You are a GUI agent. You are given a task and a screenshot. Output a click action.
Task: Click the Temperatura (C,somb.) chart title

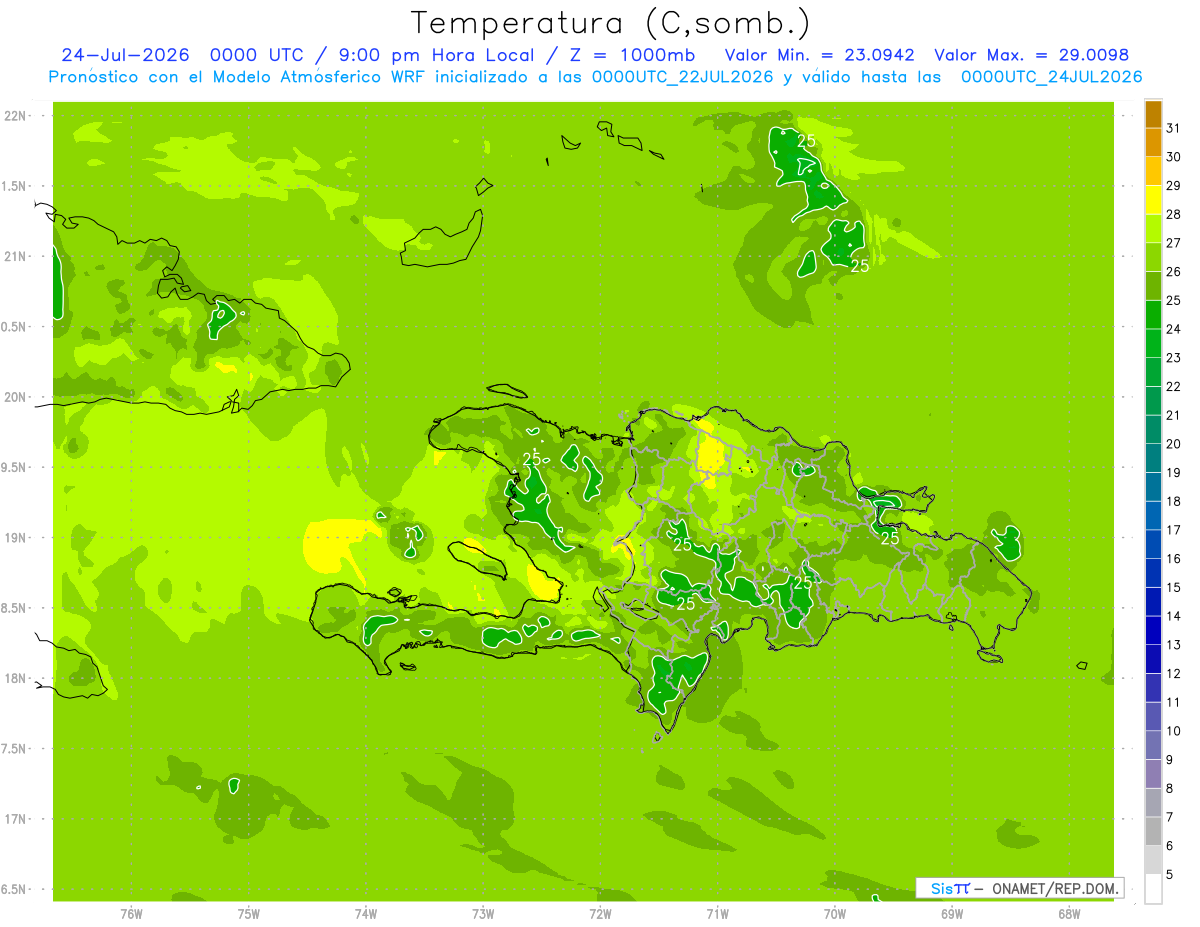610,23
